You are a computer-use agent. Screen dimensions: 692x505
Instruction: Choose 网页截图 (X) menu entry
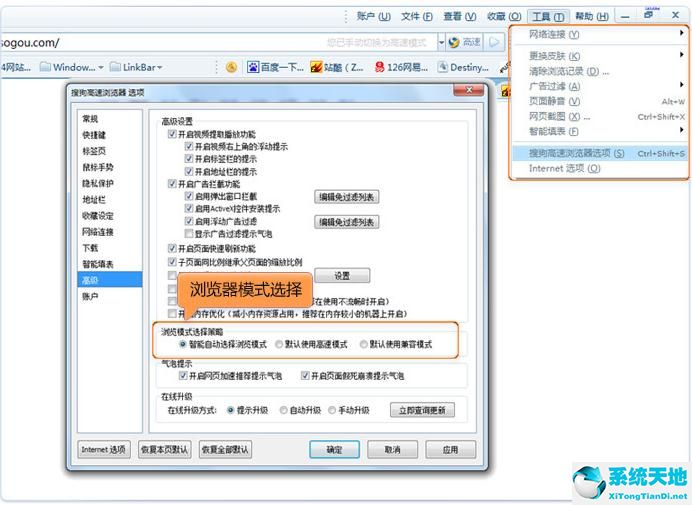pyautogui.click(x=598, y=116)
